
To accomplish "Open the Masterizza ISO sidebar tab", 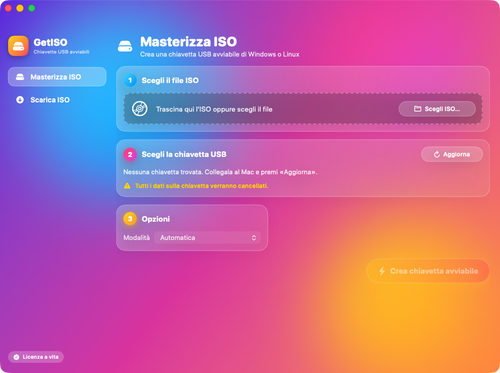I will (x=57, y=77).
